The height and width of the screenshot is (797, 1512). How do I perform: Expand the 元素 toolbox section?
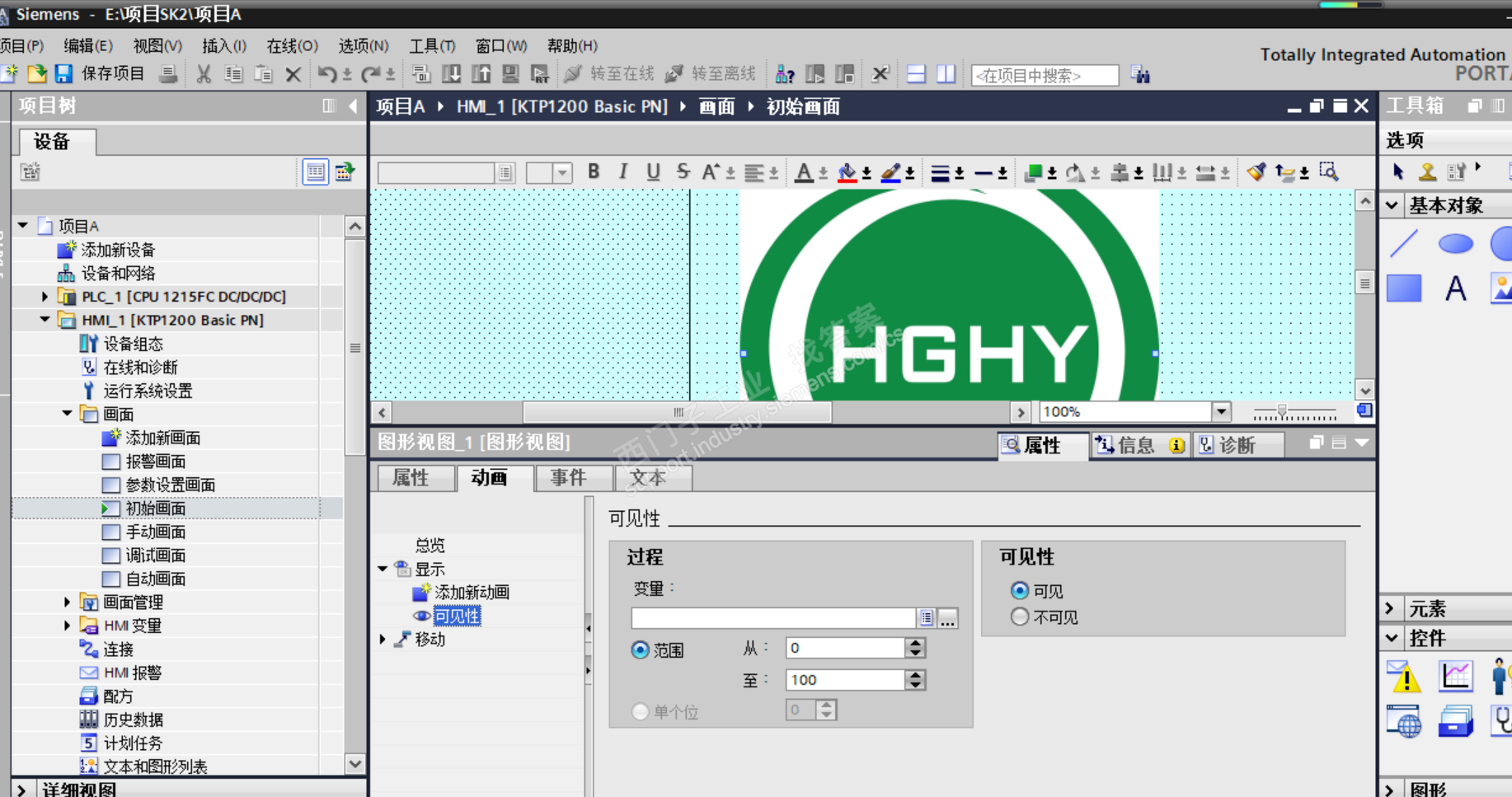coord(1390,608)
